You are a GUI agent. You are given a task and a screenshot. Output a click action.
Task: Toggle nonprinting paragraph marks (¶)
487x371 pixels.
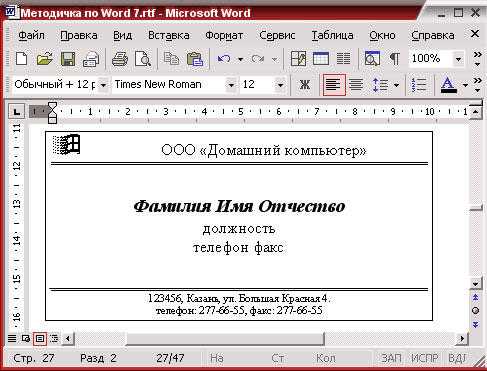coord(395,59)
